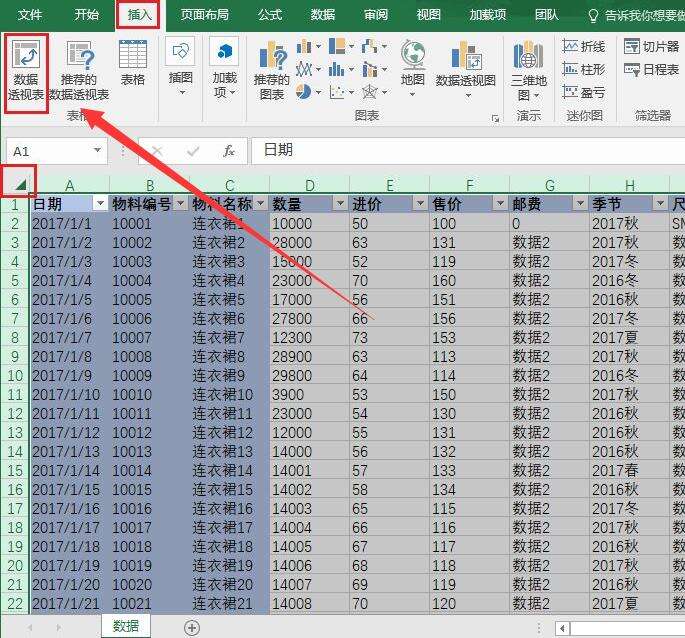The width and height of the screenshot is (685, 638).
Task: Insert a Timeline (日程表)
Action: click(x=651, y=69)
